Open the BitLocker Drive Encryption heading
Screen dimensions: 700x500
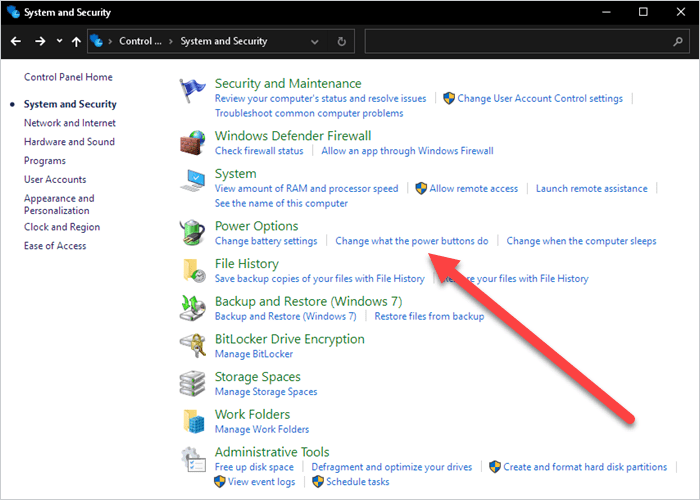pos(289,339)
